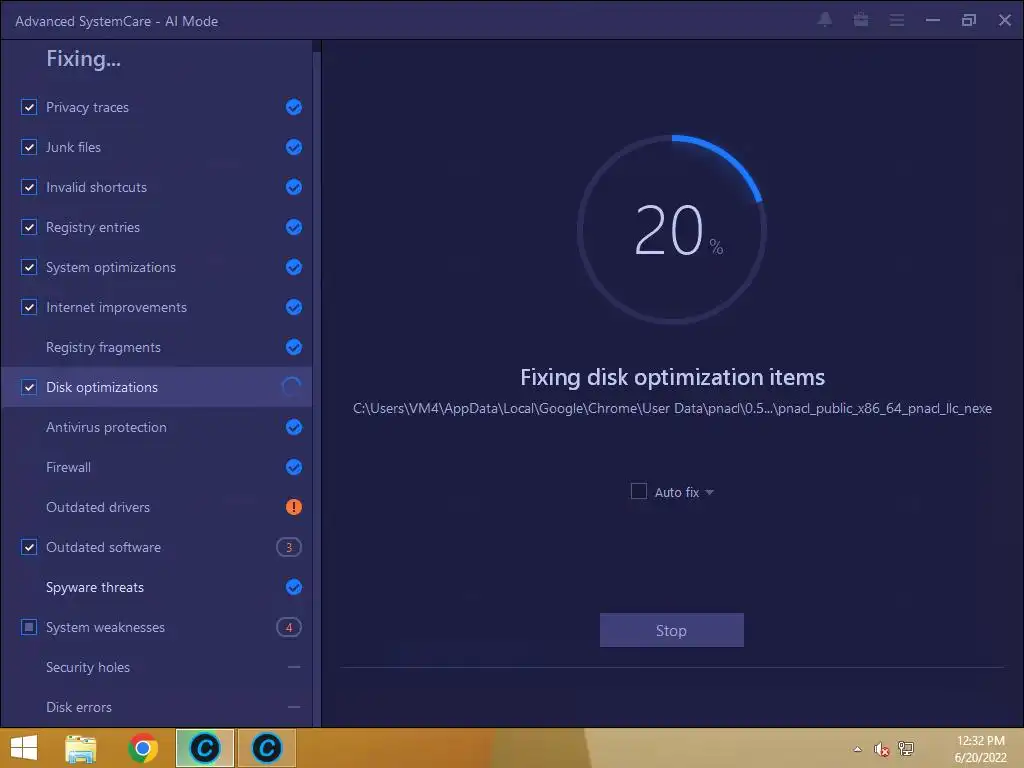
Task: Uncheck the Invalid shortcuts checkbox
Action: click(x=29, y=187)
